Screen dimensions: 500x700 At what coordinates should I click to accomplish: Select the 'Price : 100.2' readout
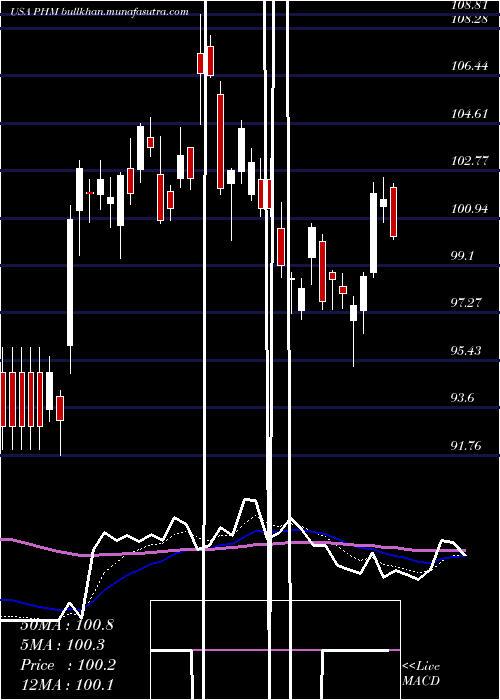point(68,665)
